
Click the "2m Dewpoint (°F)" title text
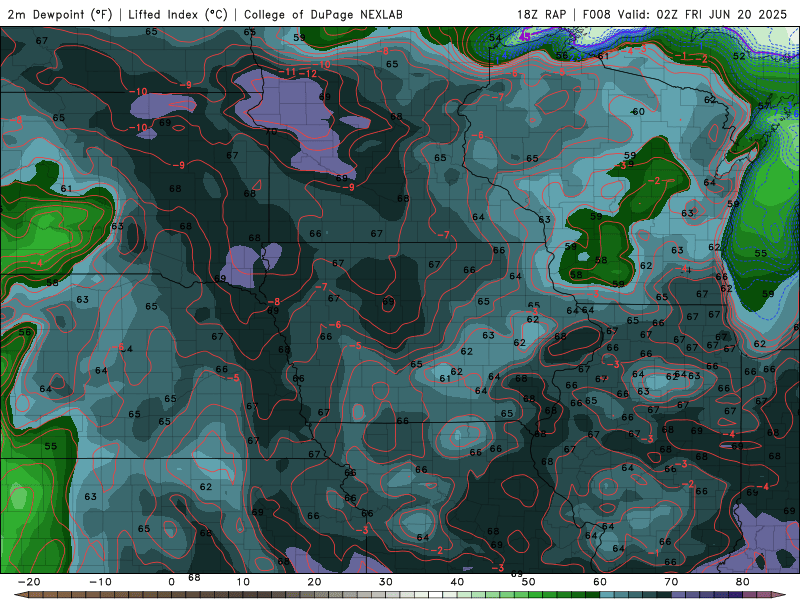pos(60,14)
